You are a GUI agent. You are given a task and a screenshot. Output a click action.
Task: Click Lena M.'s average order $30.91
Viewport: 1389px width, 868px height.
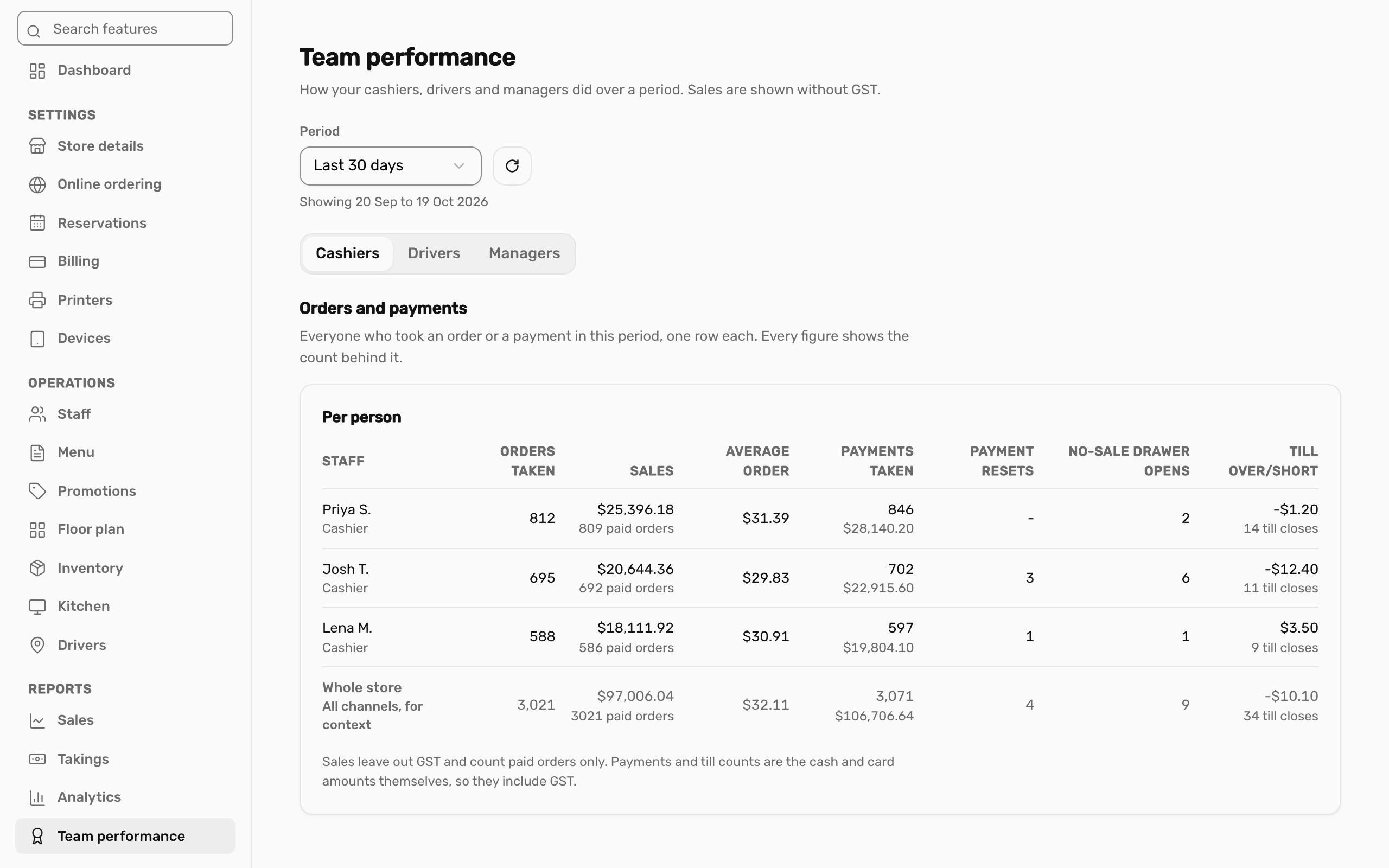(766, 636)
